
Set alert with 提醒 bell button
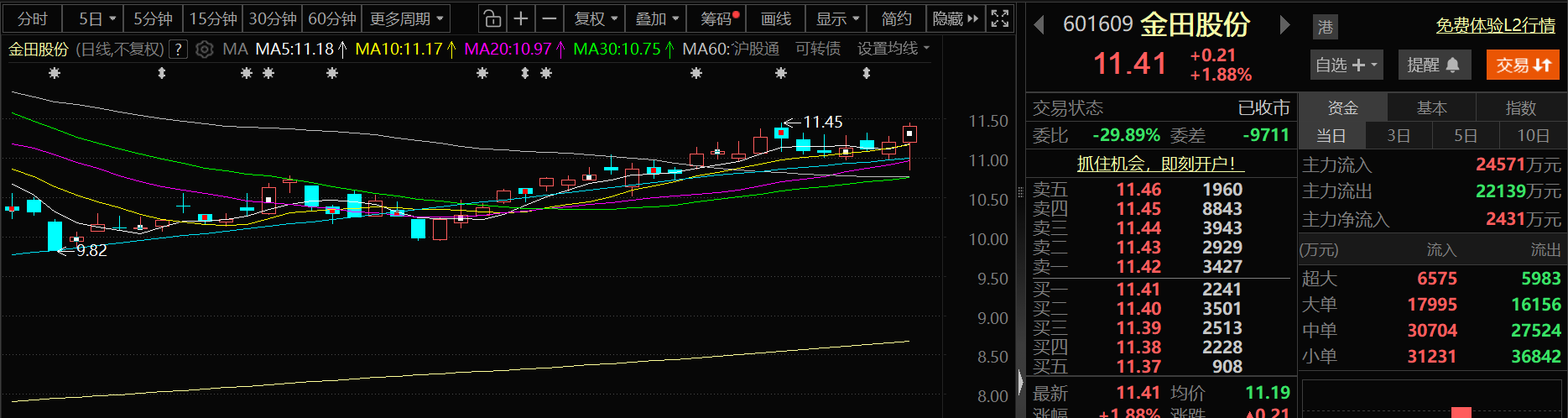(x=1433, y=65)
